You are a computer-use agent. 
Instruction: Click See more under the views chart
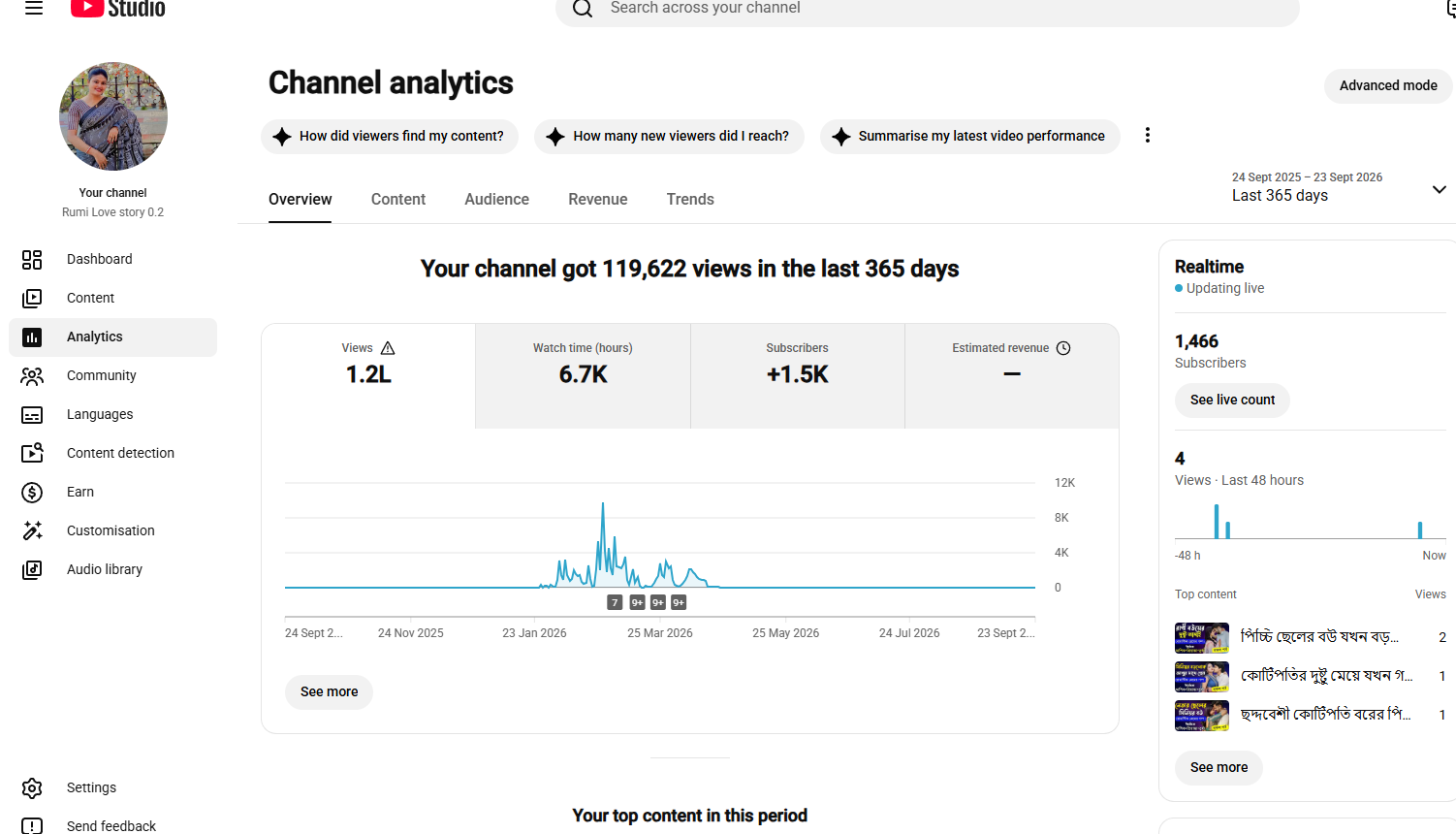(329, 691)
